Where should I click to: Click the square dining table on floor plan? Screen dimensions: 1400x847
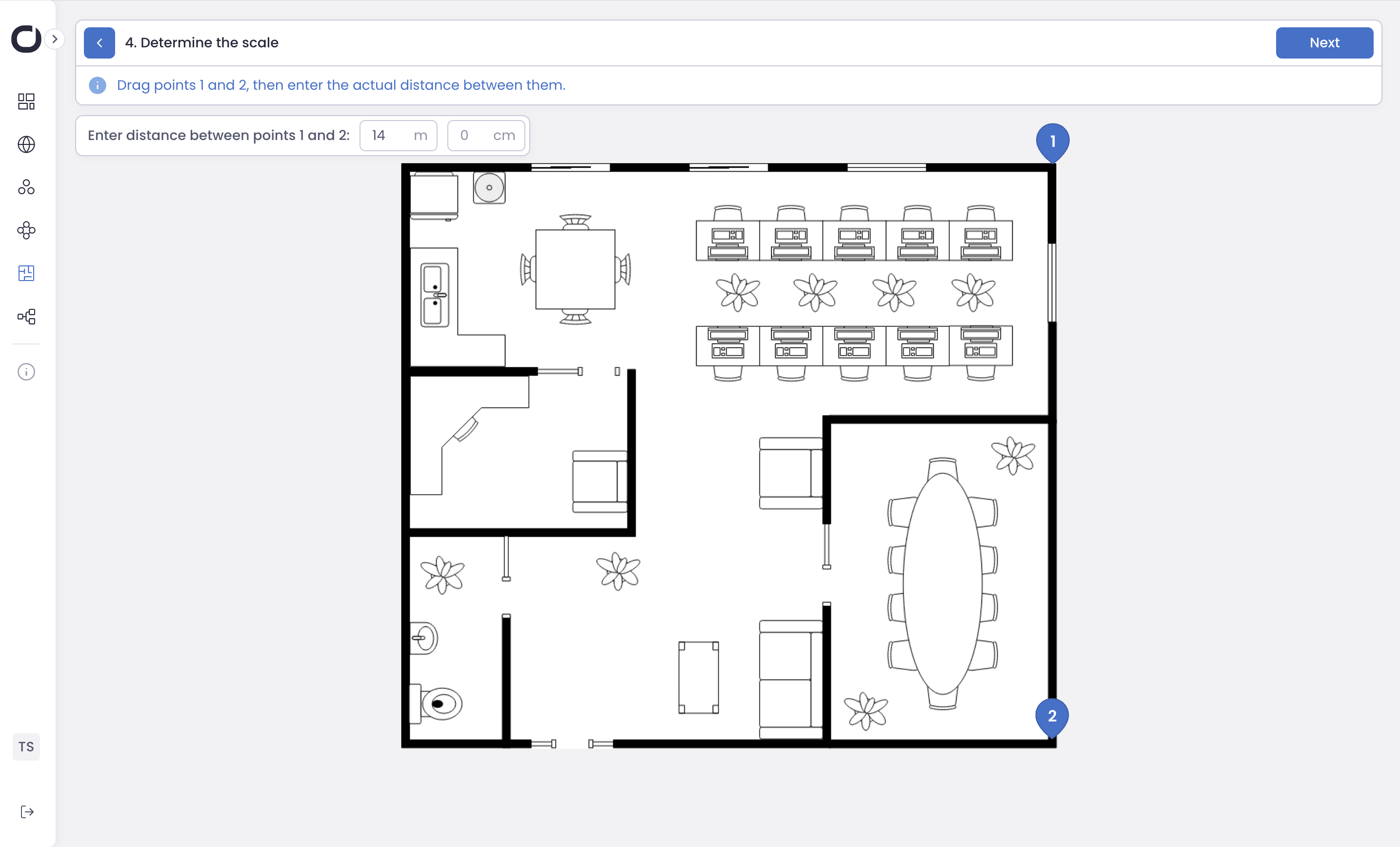[575, 269]
